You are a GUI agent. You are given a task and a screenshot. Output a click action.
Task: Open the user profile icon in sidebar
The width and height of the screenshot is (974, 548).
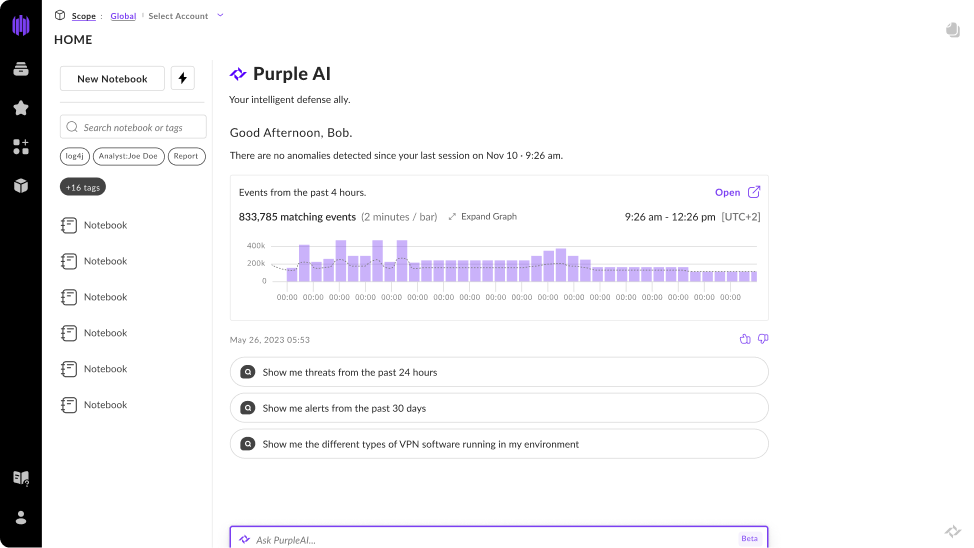click(x=20, y=517)
